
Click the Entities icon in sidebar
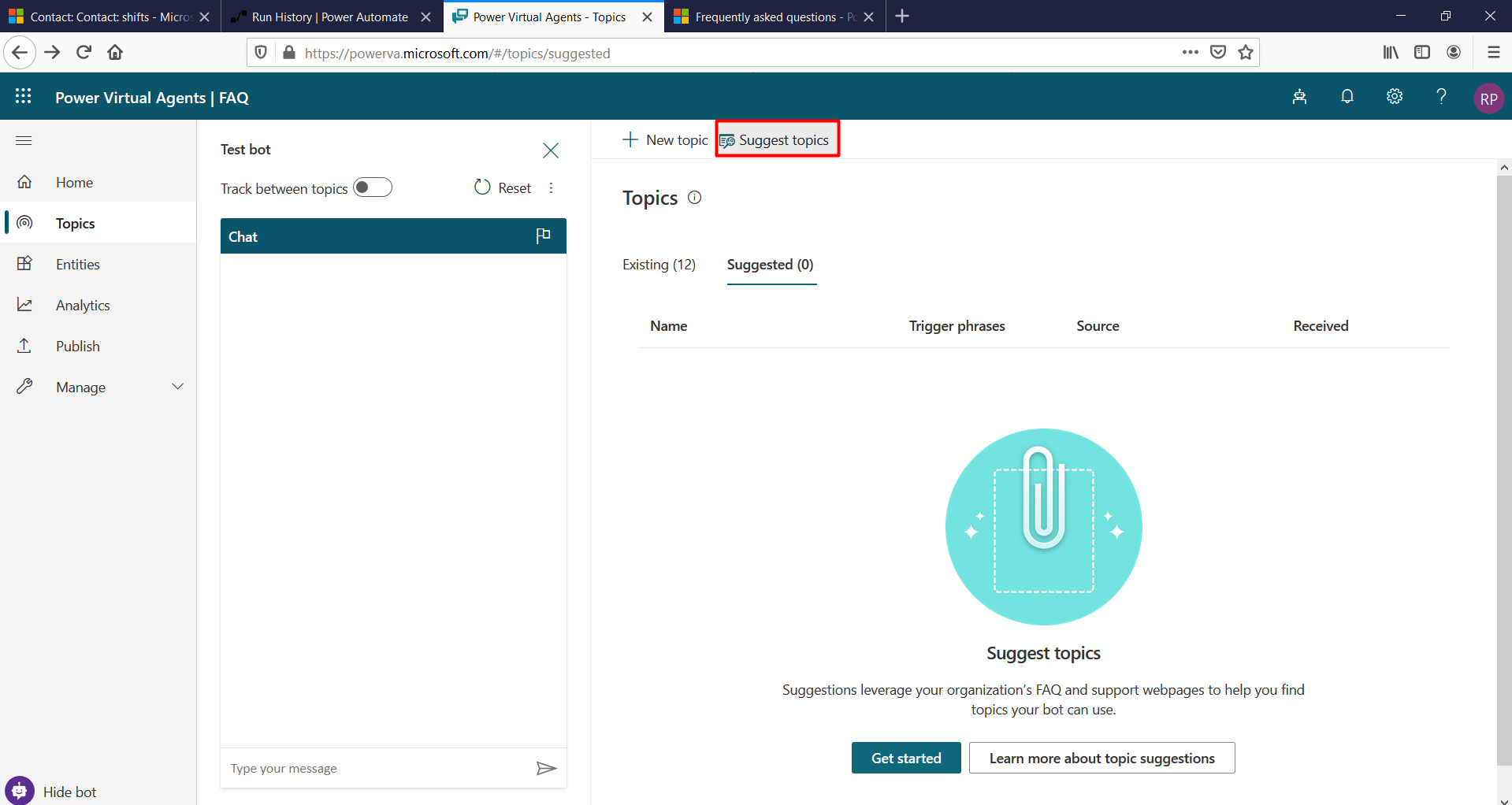(x=25, y=264)
